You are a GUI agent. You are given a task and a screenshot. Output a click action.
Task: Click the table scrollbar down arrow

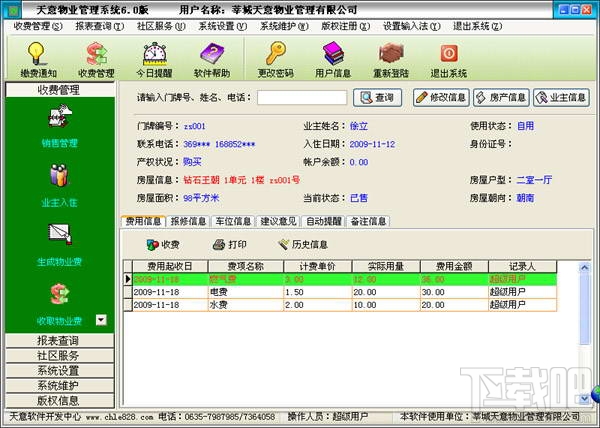[584, 399]
